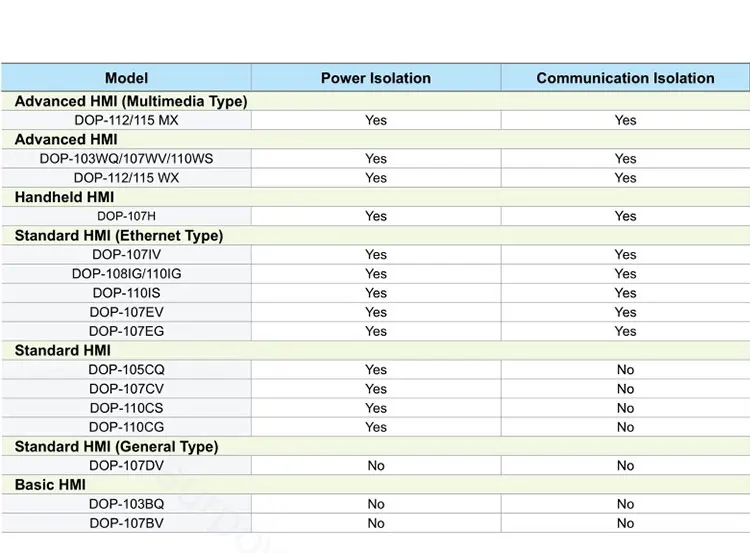
Task: Click the DOP-107H model cell
Action: click(x=126, y=216)
